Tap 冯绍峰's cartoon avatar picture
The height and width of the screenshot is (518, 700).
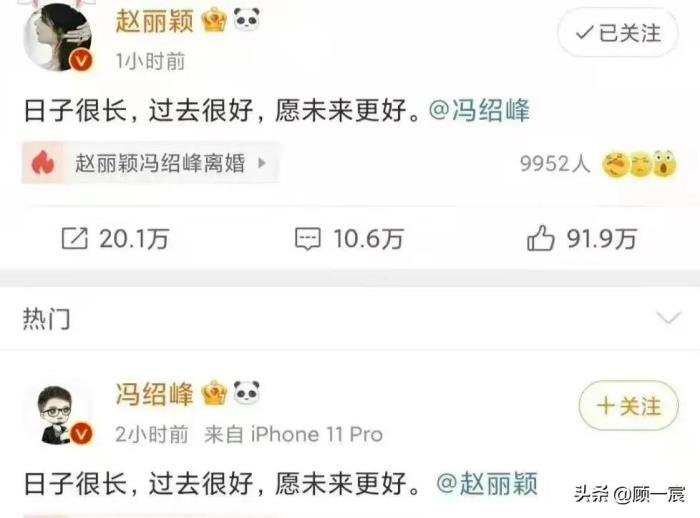coord(57,414)
